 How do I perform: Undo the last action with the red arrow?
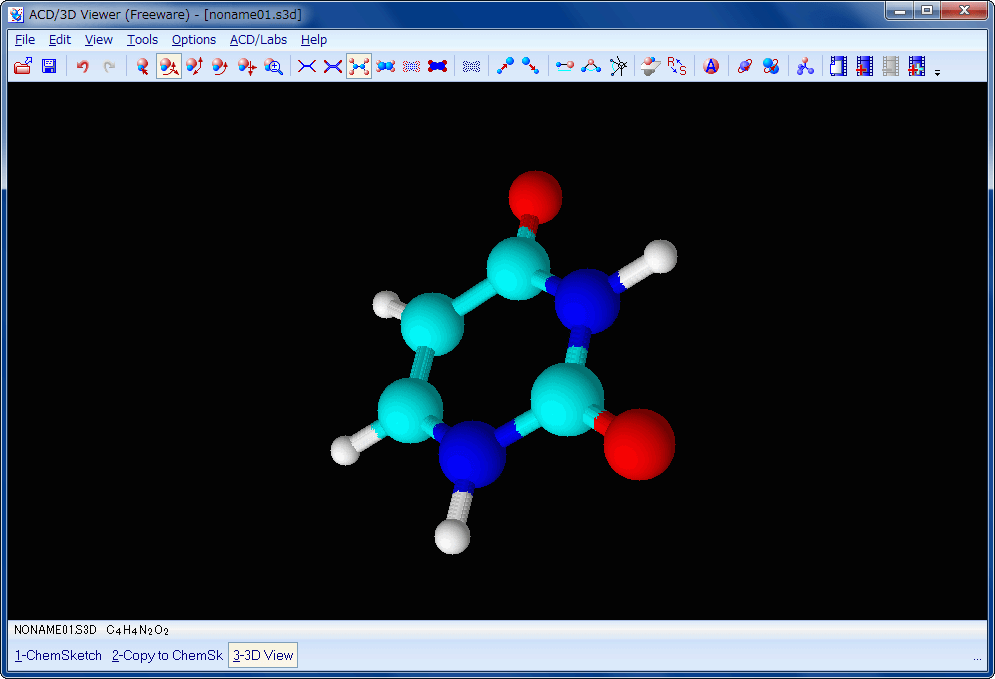[x=82, y=66]
